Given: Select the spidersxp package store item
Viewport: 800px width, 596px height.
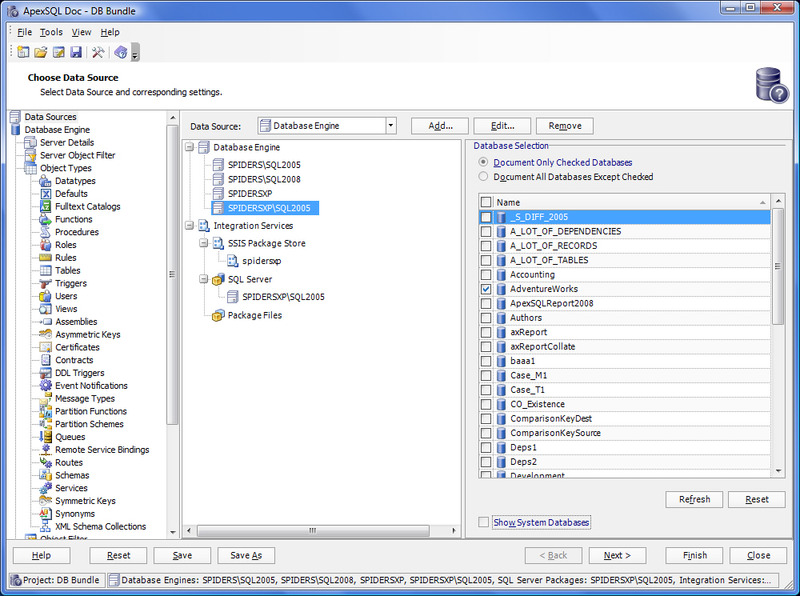Looking at the screenshot, I should pyautogui.click(x=261, y=261).
